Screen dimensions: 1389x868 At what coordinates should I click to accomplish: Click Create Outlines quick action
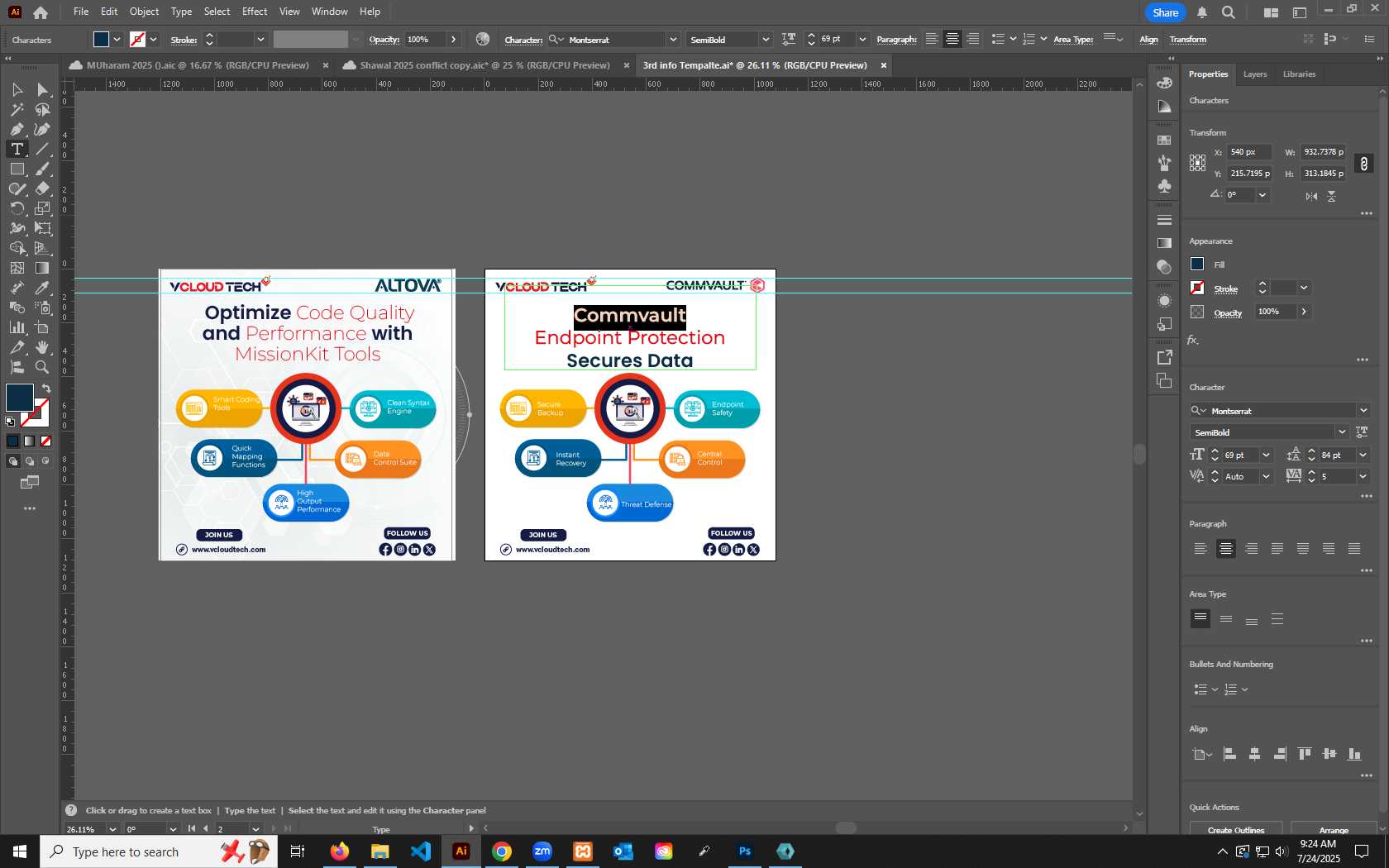[1235, 829]
